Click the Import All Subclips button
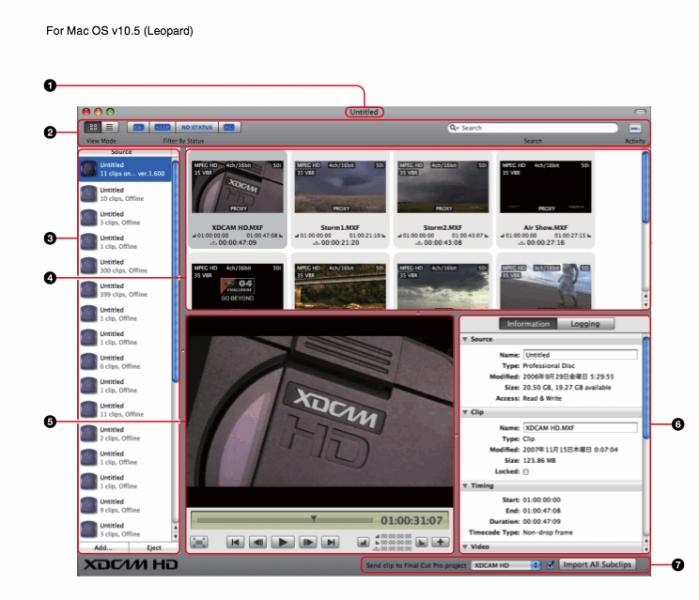The height and width of the screenshot is (600, 699). pos(597,564)
